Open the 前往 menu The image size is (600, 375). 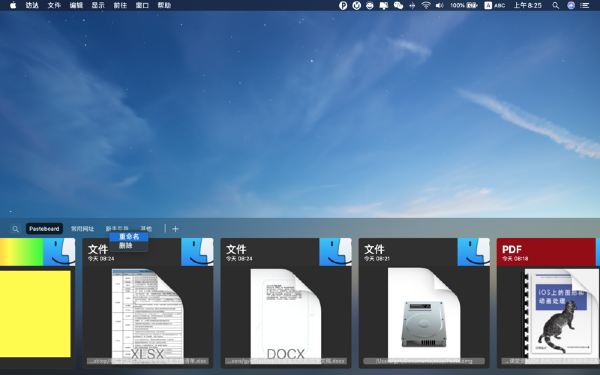tap(120, 5)
